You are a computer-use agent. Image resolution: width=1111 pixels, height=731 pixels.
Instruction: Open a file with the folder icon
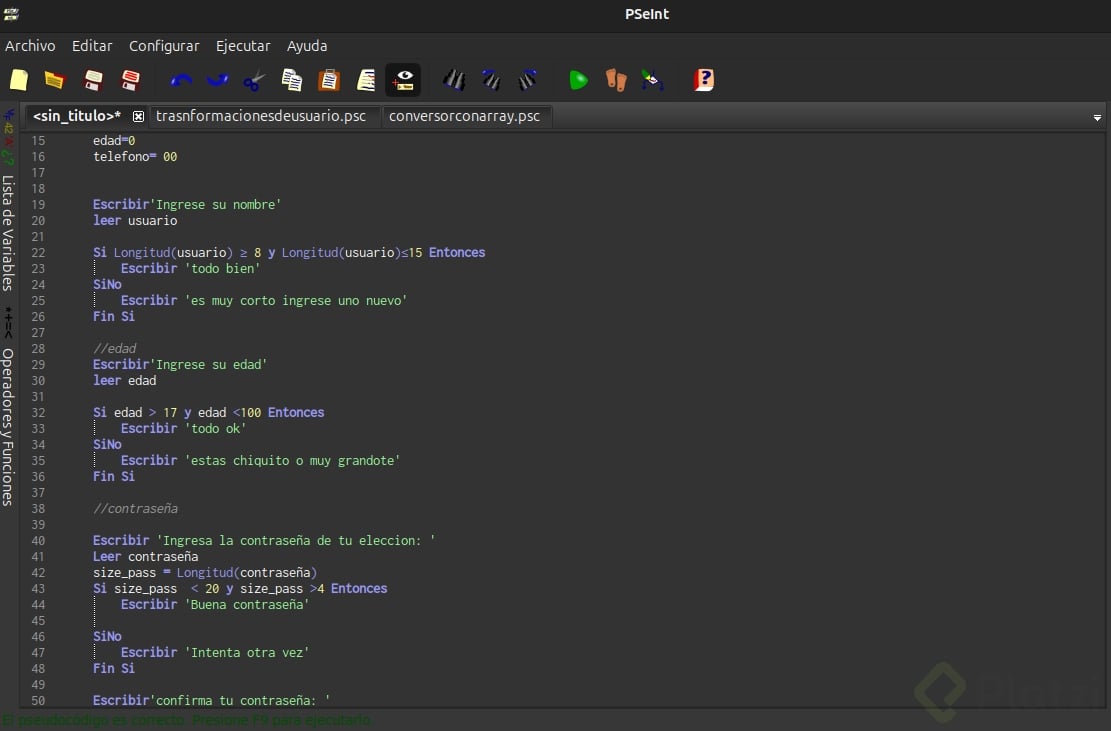55,80
